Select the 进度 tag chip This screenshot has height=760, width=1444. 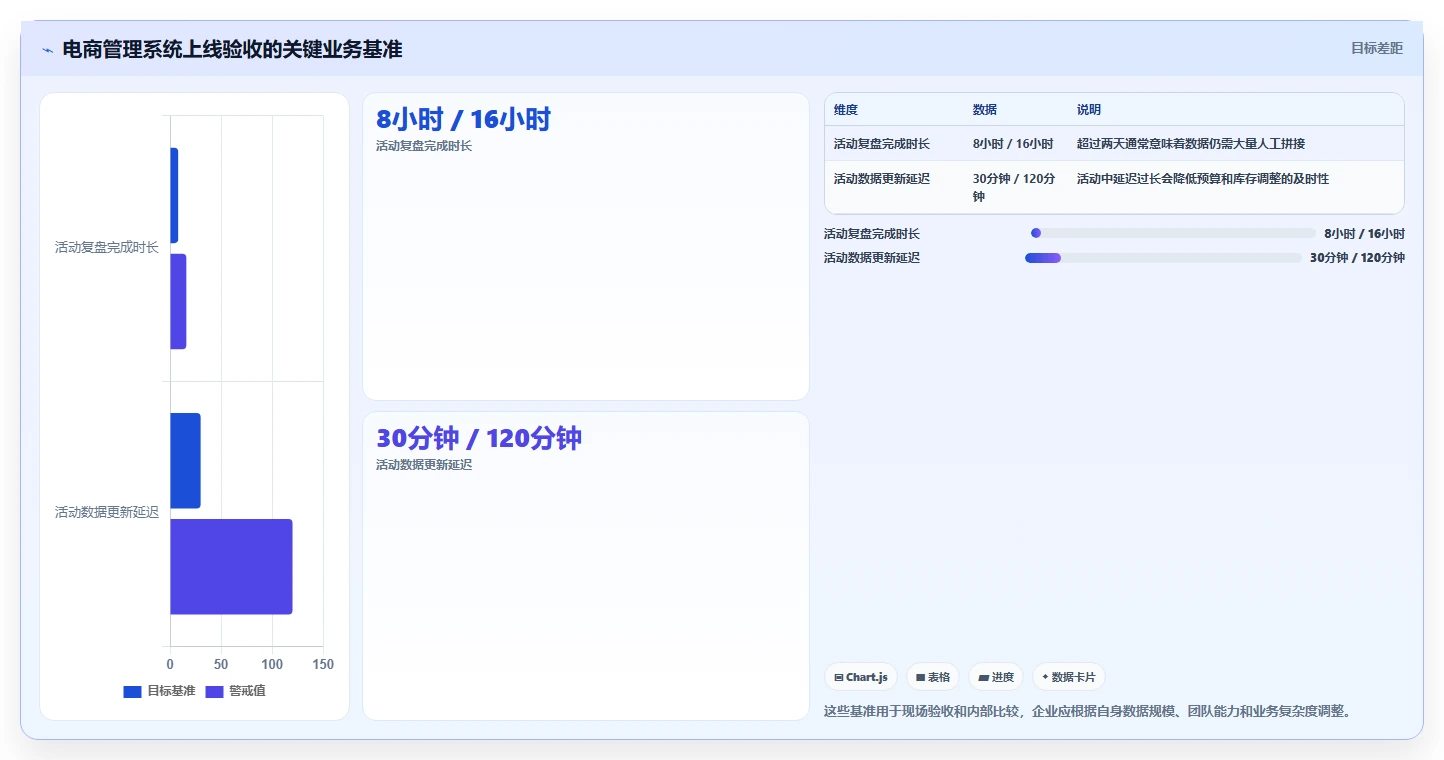[x=996, y=677]
